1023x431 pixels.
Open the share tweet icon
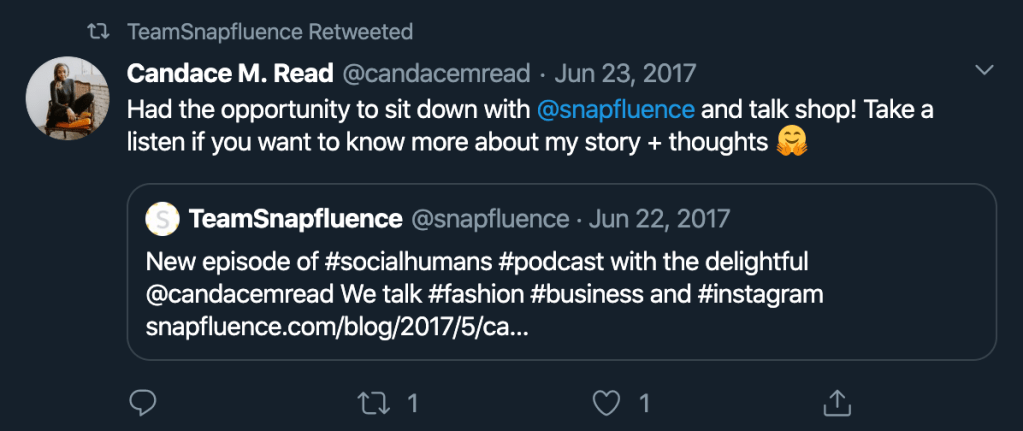[834, 403]
